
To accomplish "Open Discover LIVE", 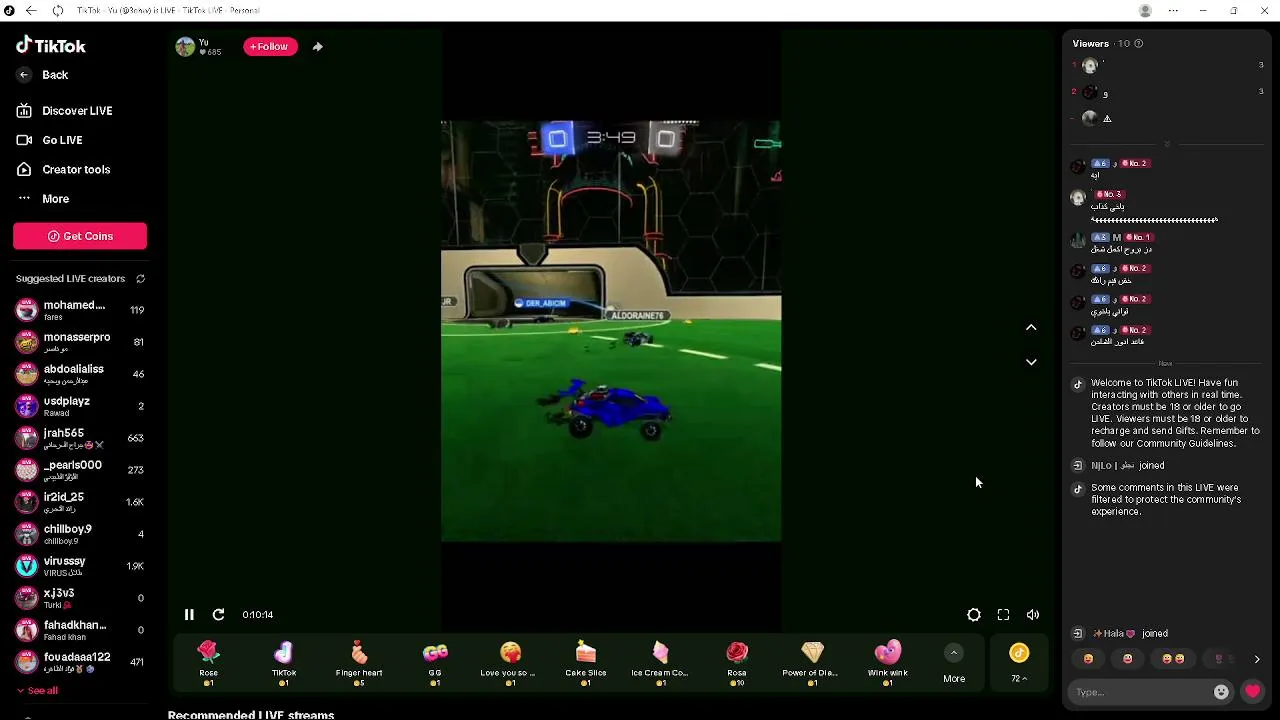I will click(x=65, y=111).
